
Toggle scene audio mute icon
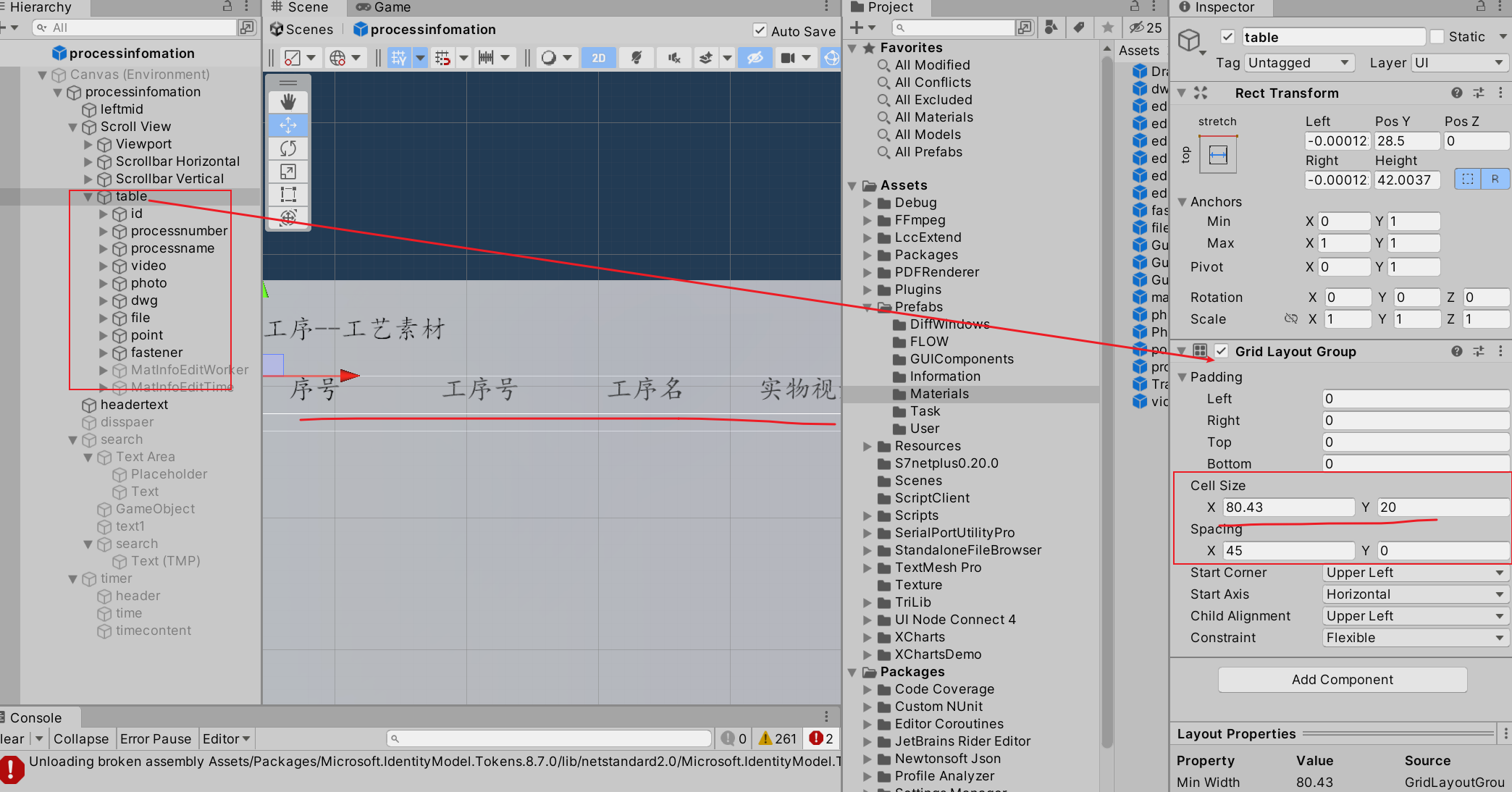674,58
